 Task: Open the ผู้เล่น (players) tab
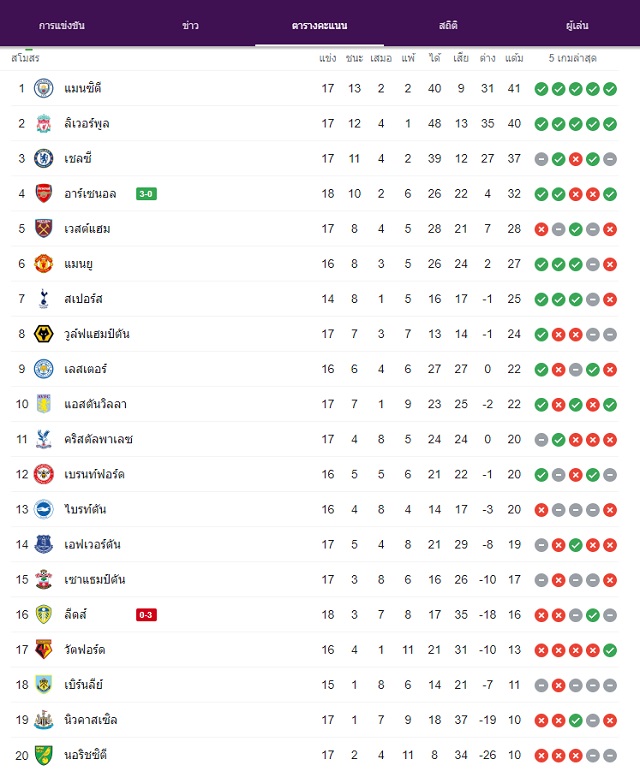[577, 25]
